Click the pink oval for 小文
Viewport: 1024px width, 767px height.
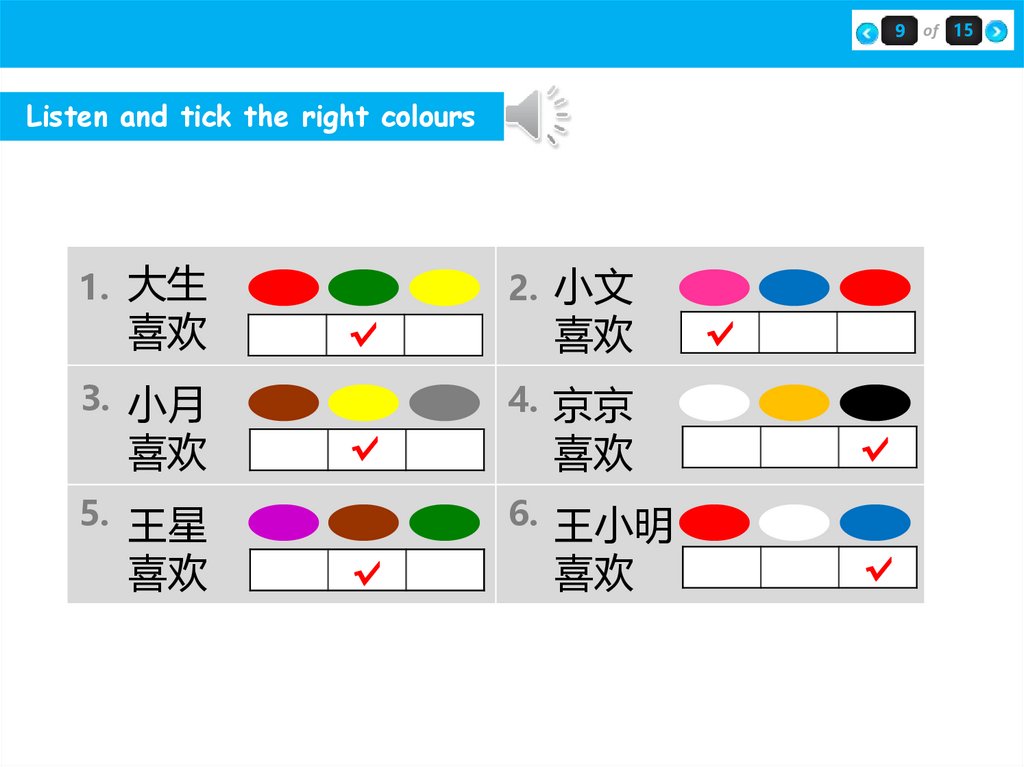pyautogui.click(x=714, y=288)
